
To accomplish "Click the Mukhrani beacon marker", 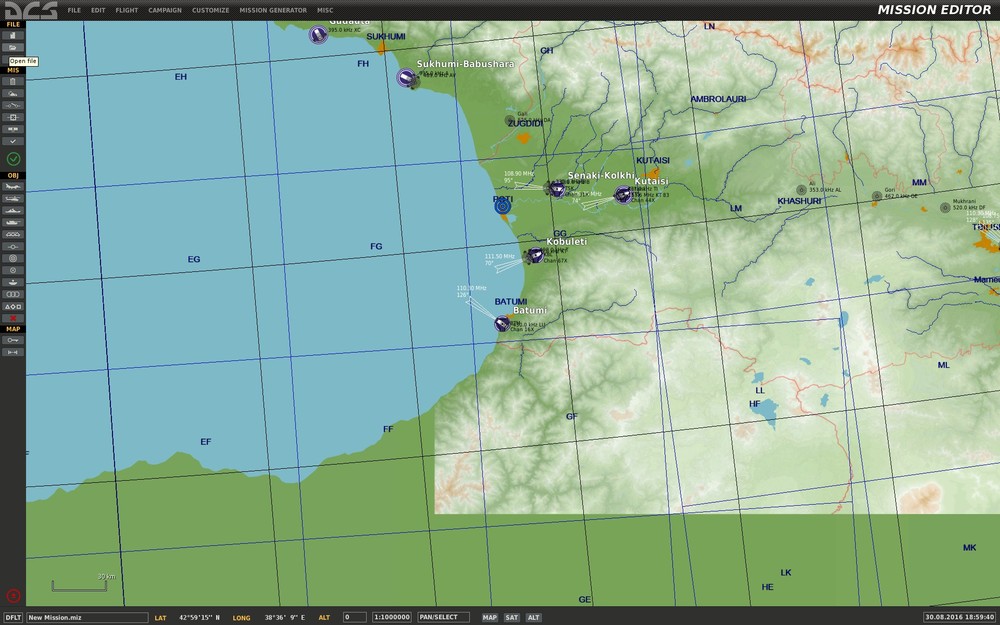I will pyautogui.click(x=945, y=207).
